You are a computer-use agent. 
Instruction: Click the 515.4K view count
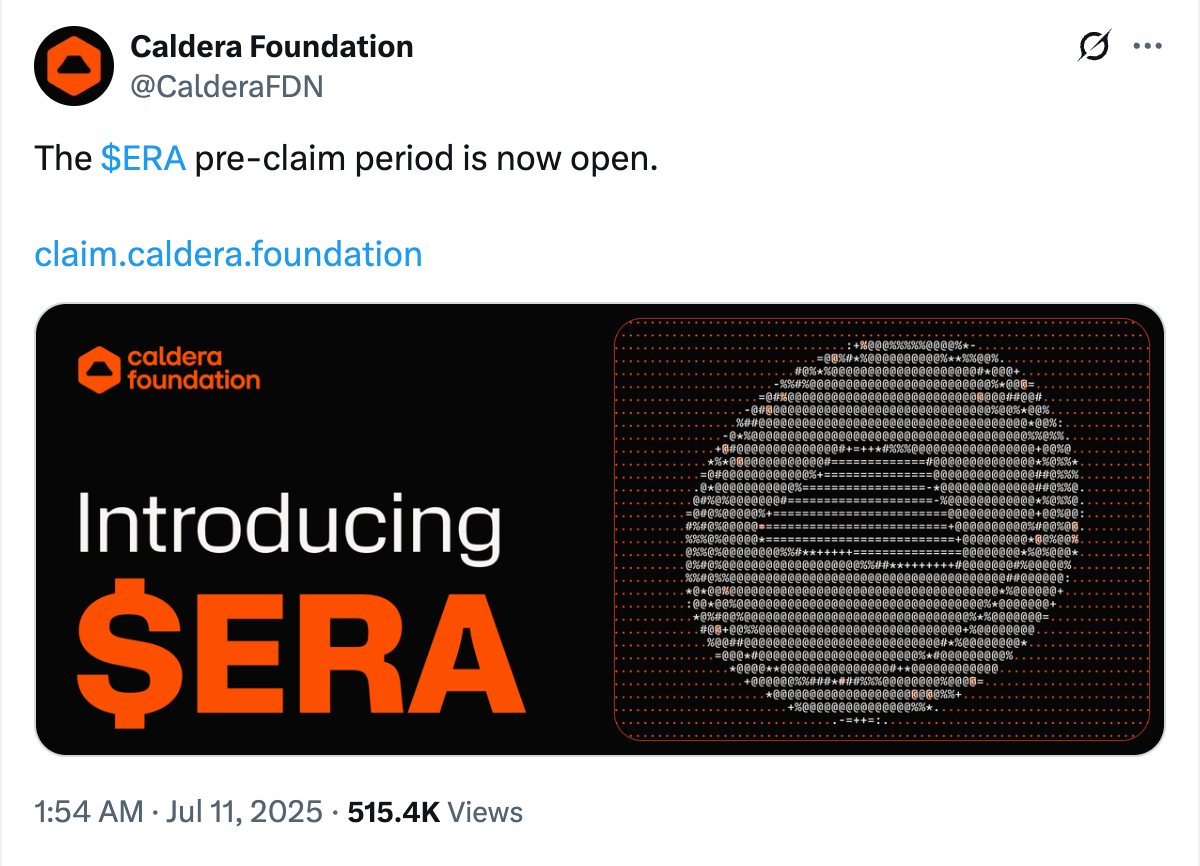(393, 811)
